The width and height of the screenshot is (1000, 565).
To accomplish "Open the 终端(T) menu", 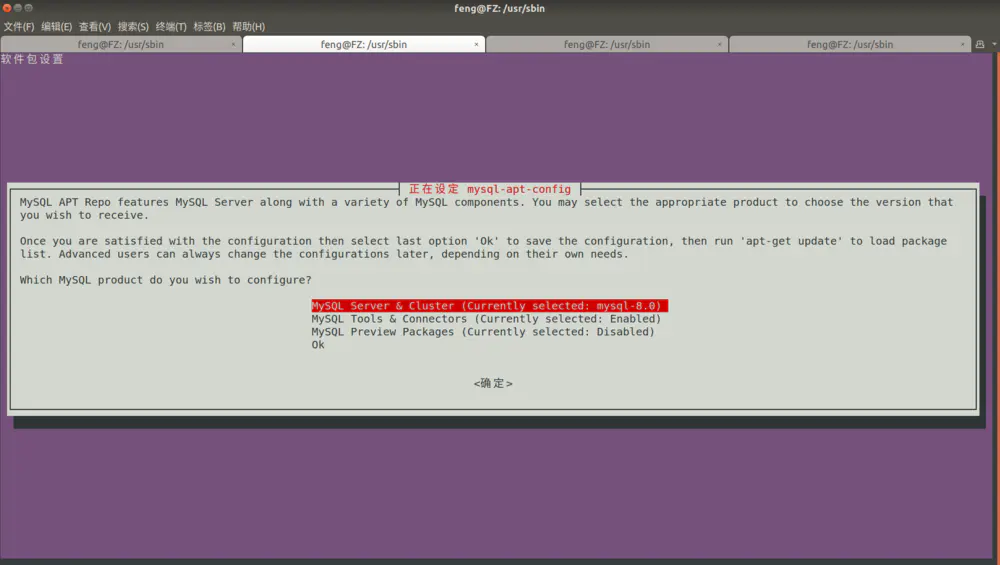I will coord(171,26).
